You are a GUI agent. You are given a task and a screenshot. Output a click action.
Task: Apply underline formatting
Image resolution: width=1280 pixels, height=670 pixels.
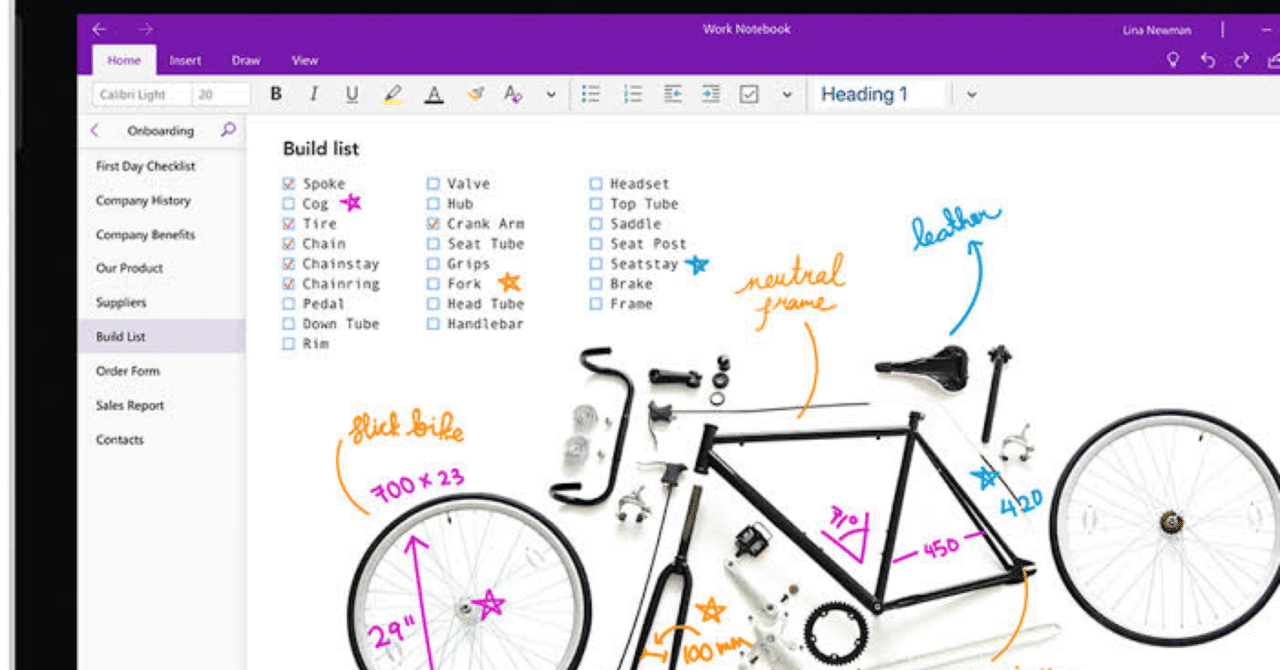[351, 93]
